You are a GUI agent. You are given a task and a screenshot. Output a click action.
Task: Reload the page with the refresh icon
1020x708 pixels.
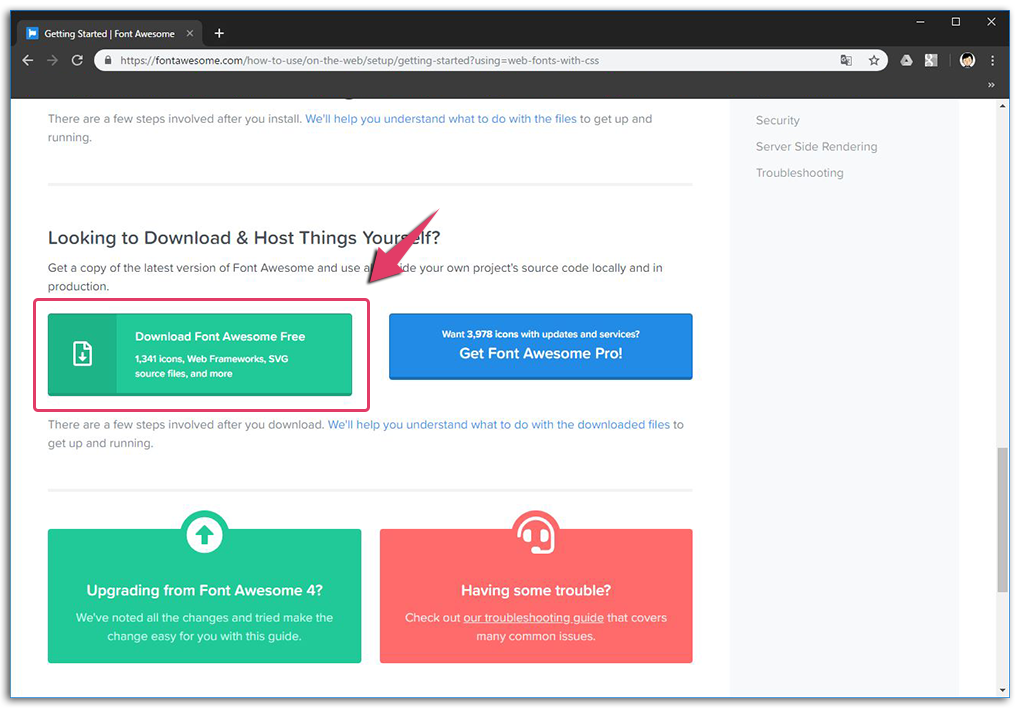[x=77, y=60]
